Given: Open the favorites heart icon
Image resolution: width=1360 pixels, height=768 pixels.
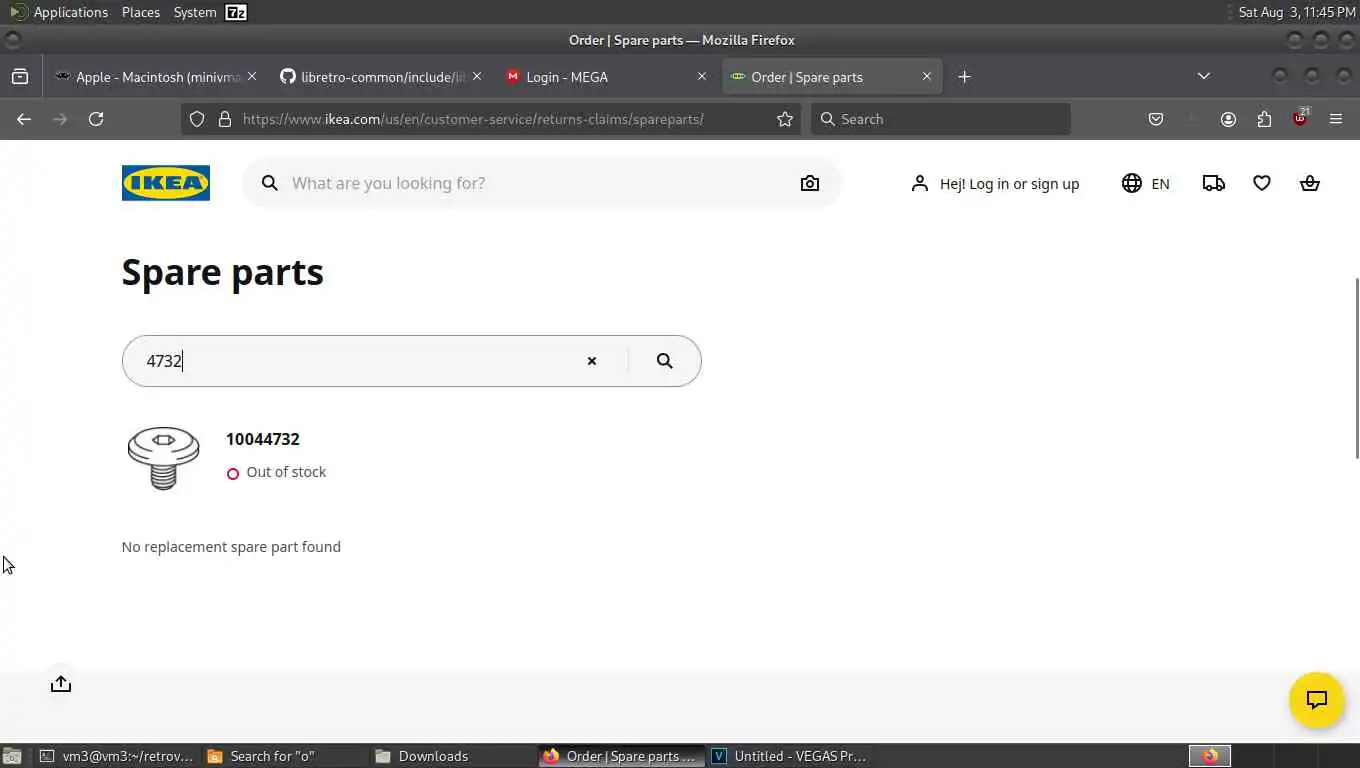Looking at the screenshot, I should pyautogui.click(x=1262, y=183).
